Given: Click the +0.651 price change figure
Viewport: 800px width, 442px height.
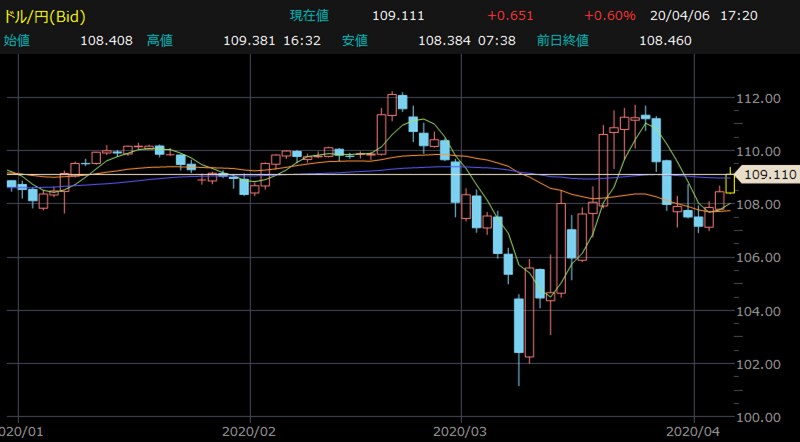Looking at the screenshot, I should (509, 17).
